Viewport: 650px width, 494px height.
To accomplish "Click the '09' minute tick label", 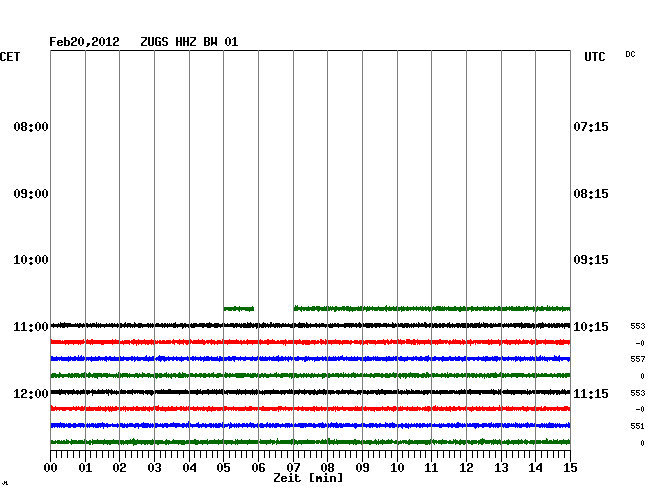I will point(362,468).
